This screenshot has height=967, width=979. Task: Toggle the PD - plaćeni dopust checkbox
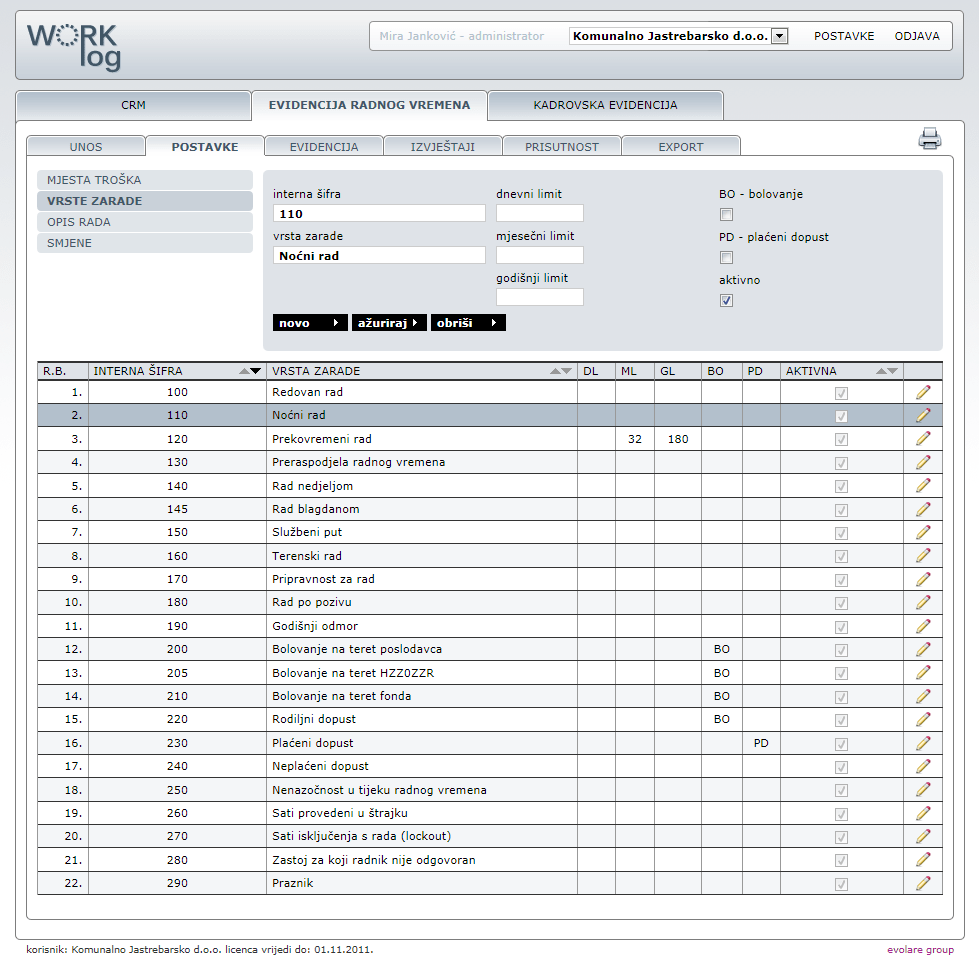coord(726,257)
